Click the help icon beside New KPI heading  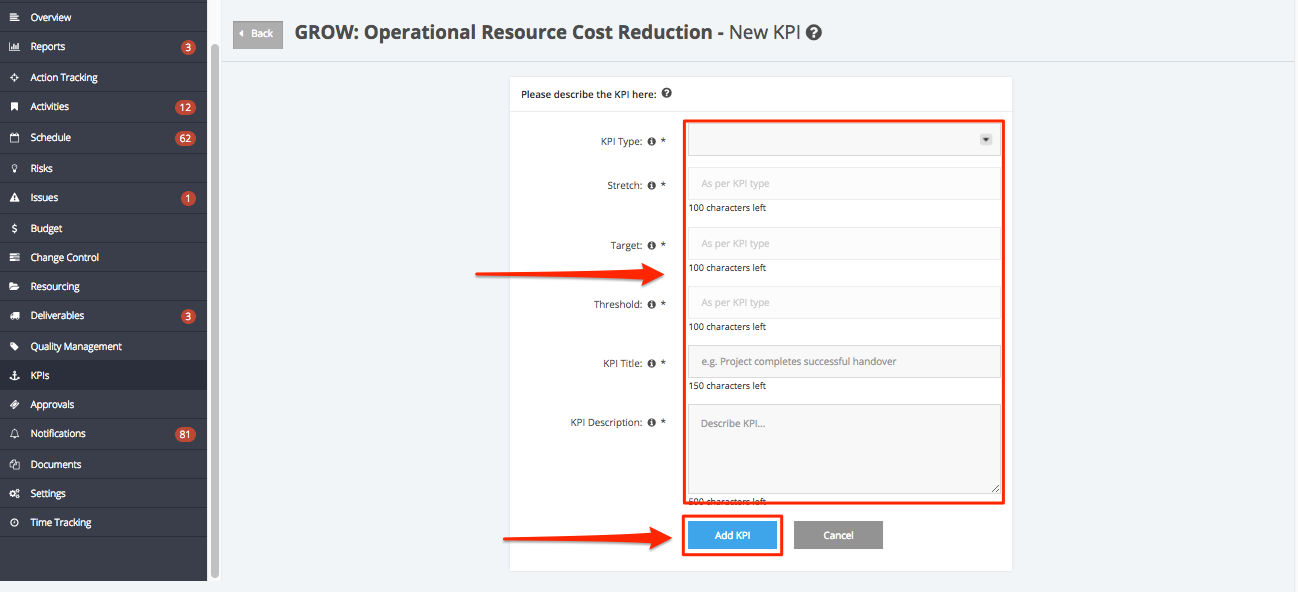(814, 33)
